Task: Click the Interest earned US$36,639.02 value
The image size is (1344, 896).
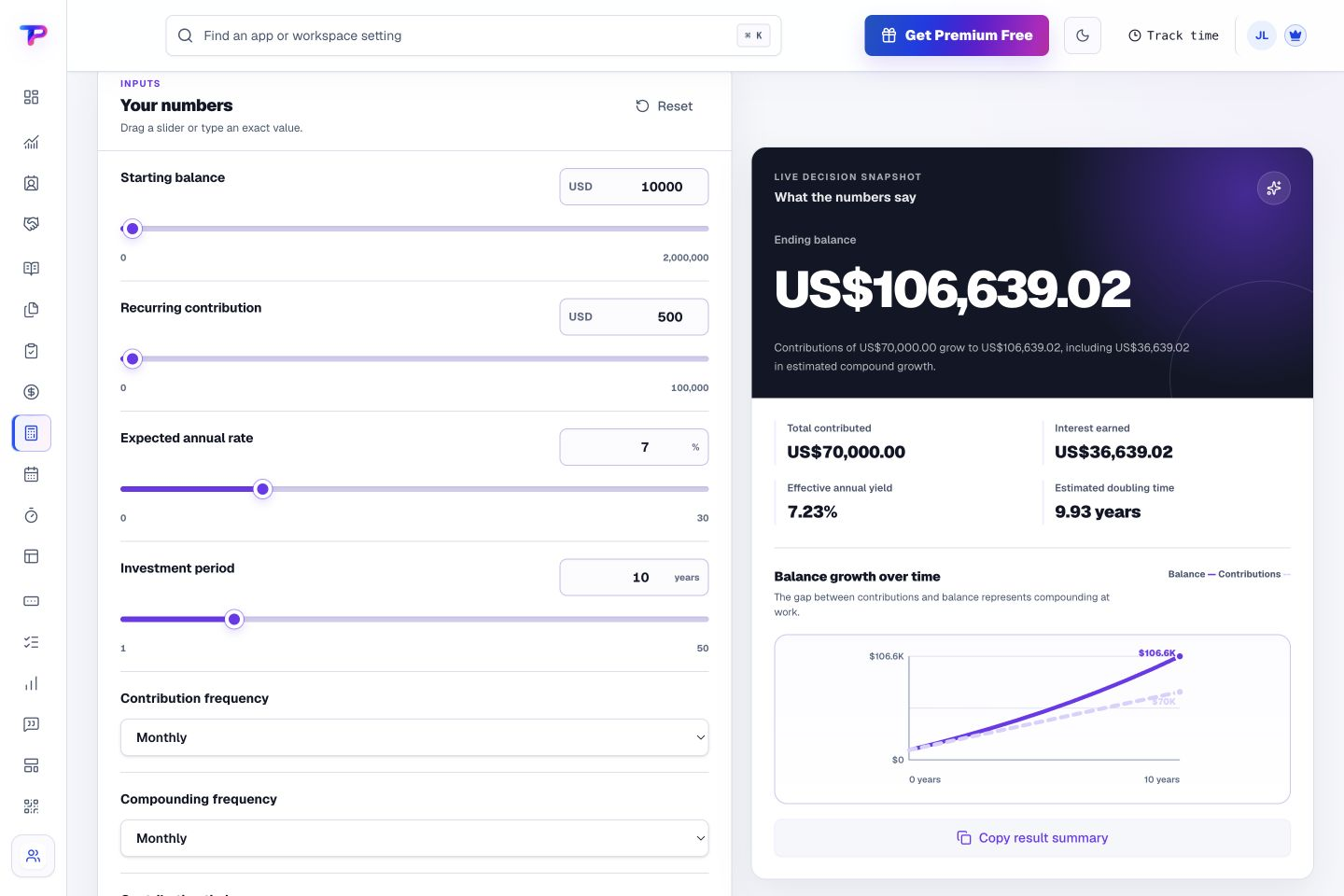Action: pos(1113,452)
